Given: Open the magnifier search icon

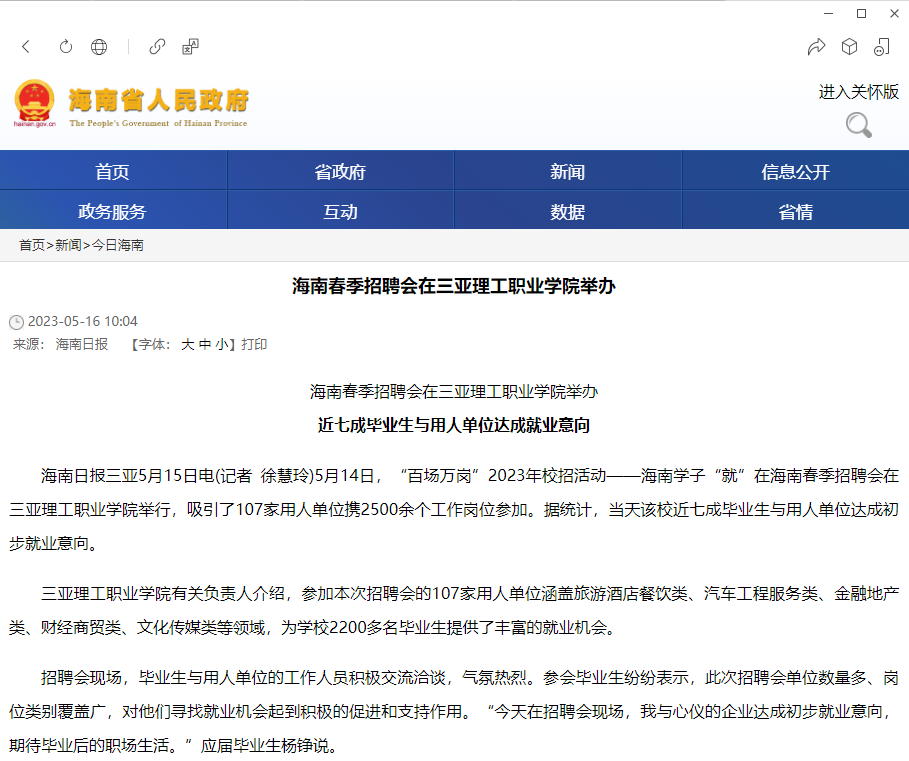Looking at the screenshot, I should click(x=858, y=125).
